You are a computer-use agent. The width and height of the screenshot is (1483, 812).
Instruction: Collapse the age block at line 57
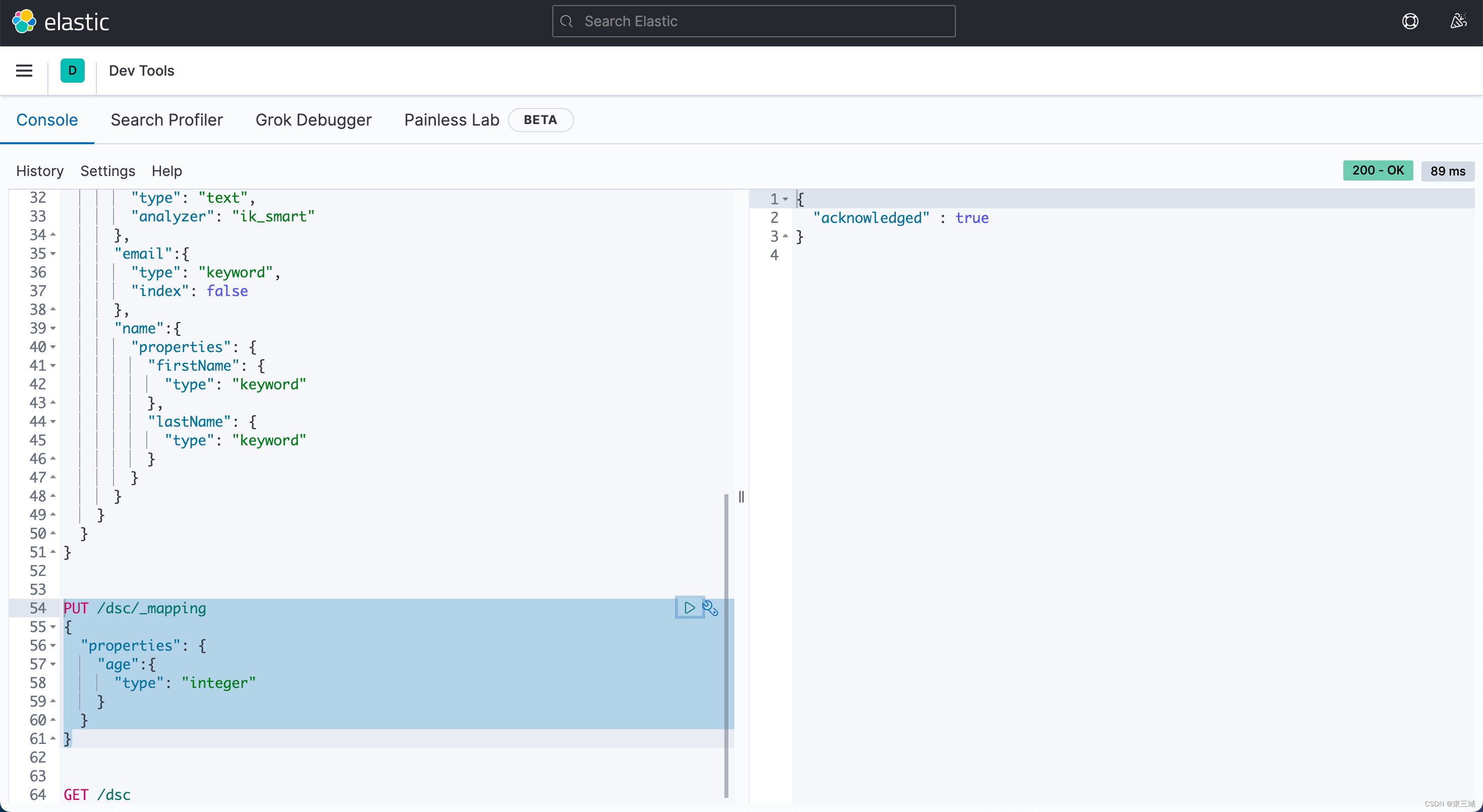pos(53,664)
